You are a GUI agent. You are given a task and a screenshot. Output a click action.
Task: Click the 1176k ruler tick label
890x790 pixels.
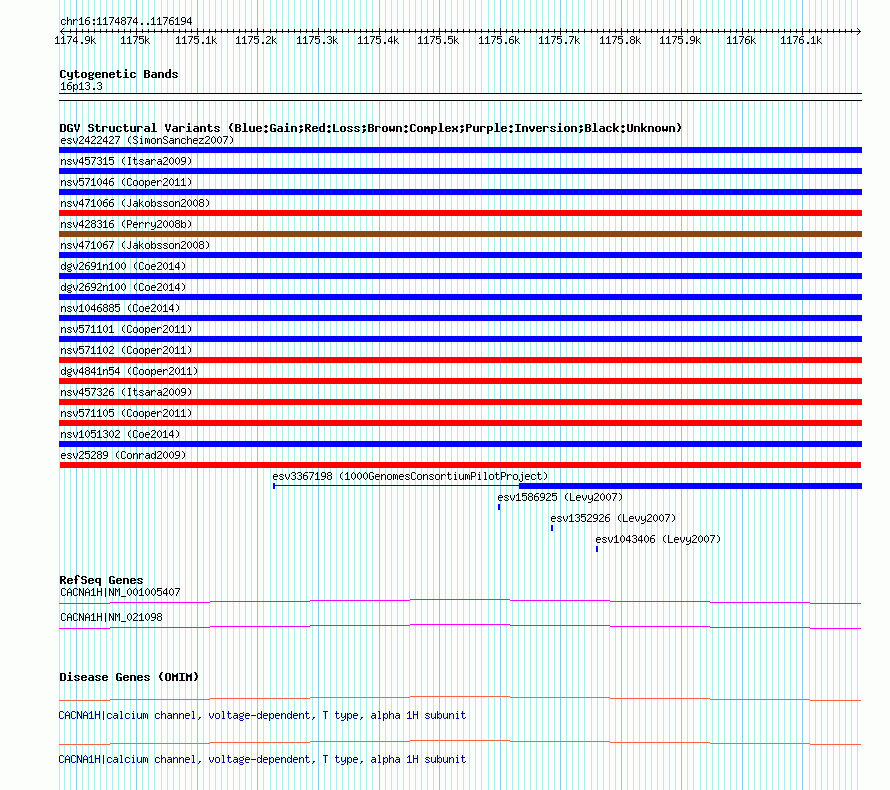[x=741, y=40]
